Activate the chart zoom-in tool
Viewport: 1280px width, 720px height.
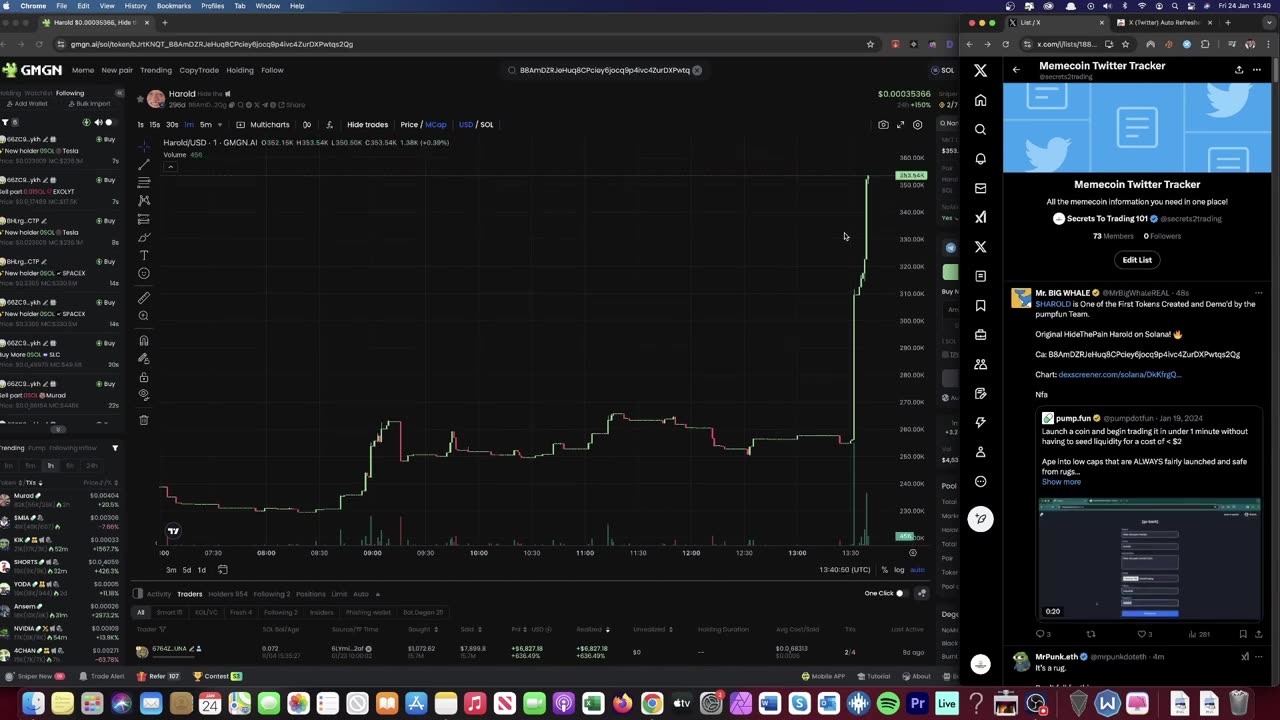point(144,316)
